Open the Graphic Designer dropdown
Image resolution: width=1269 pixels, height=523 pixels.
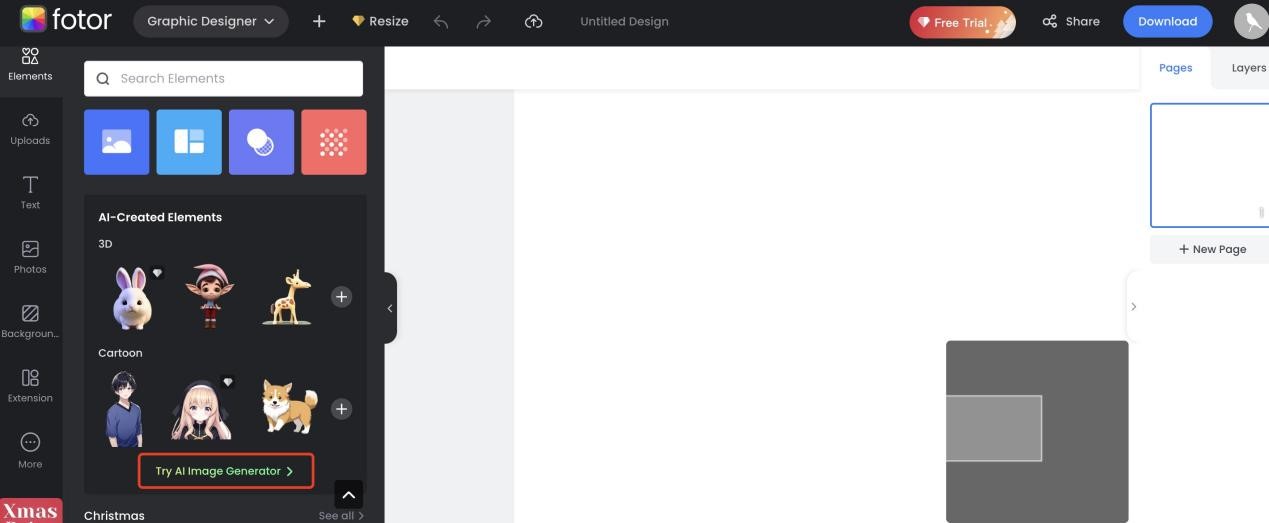tap(210, 21)
